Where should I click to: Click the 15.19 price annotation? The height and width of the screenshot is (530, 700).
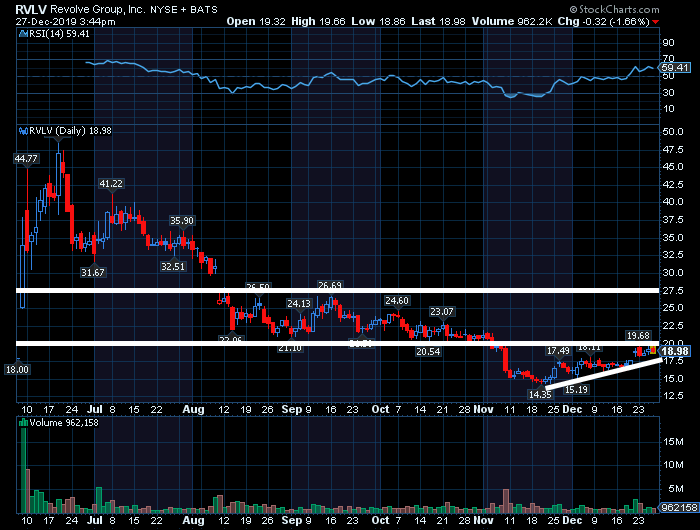[576, 390]
